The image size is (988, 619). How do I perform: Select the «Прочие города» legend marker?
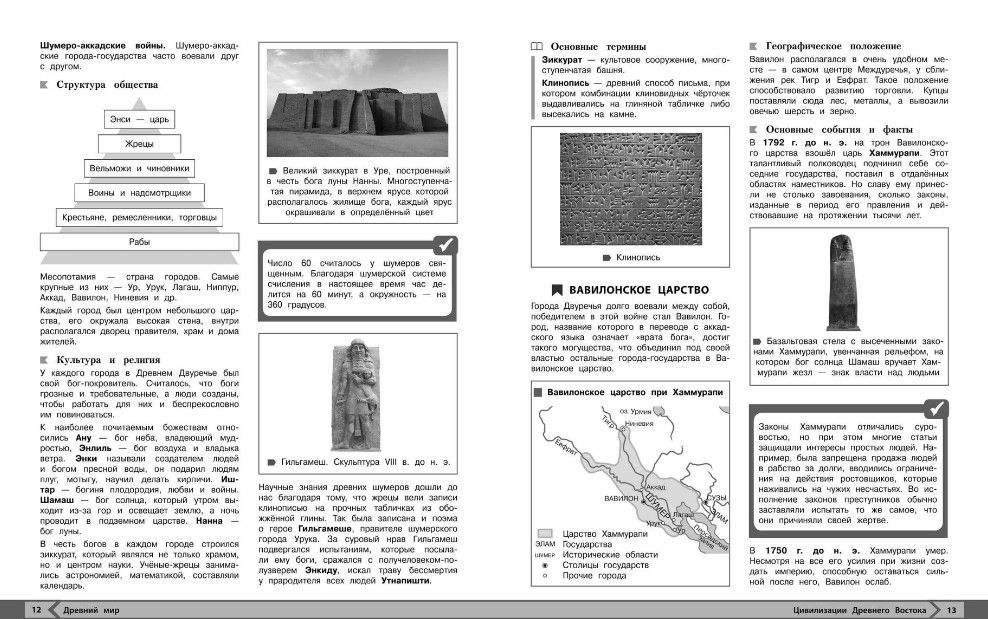pos(545,576)
